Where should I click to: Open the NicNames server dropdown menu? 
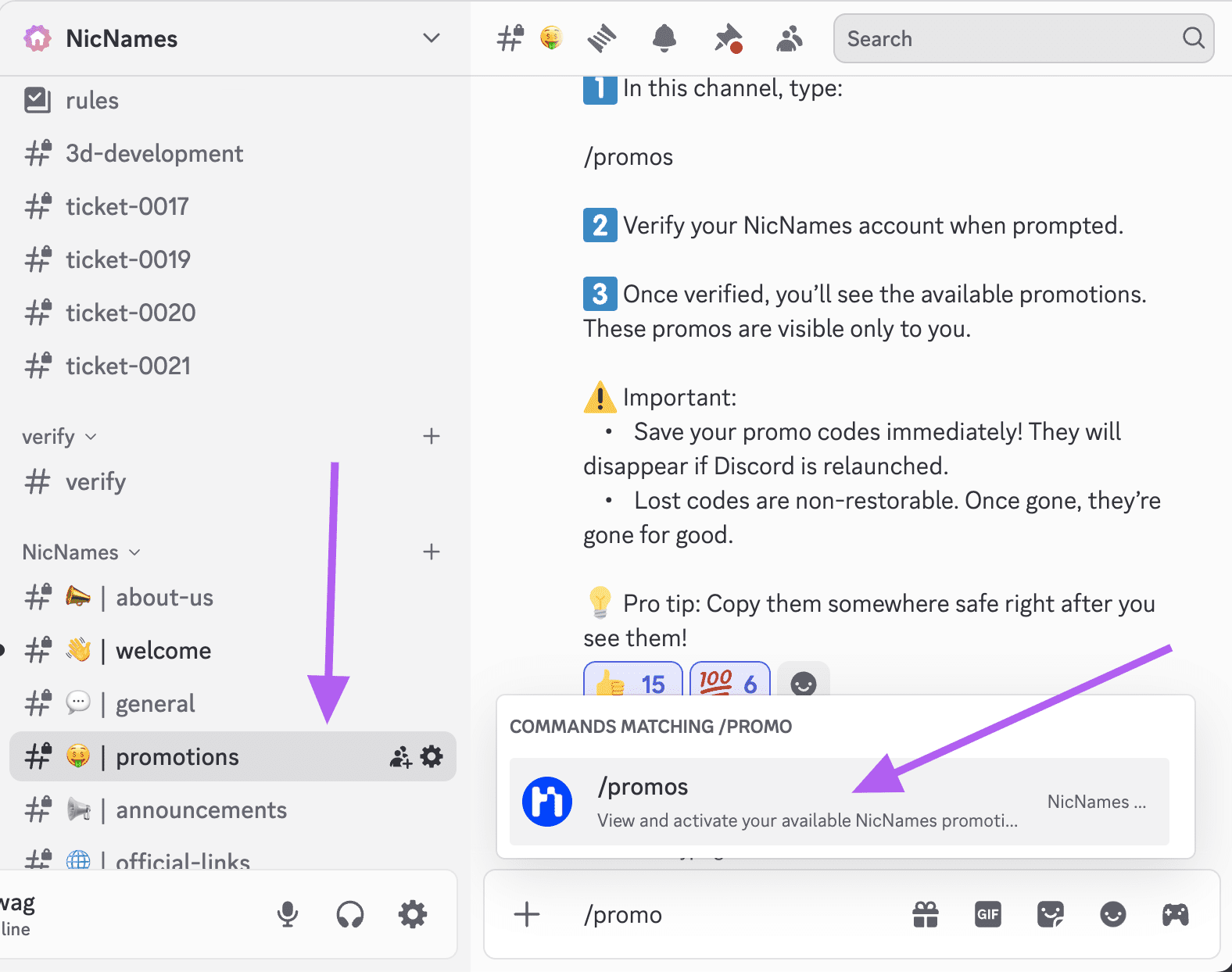click(431, 38)
